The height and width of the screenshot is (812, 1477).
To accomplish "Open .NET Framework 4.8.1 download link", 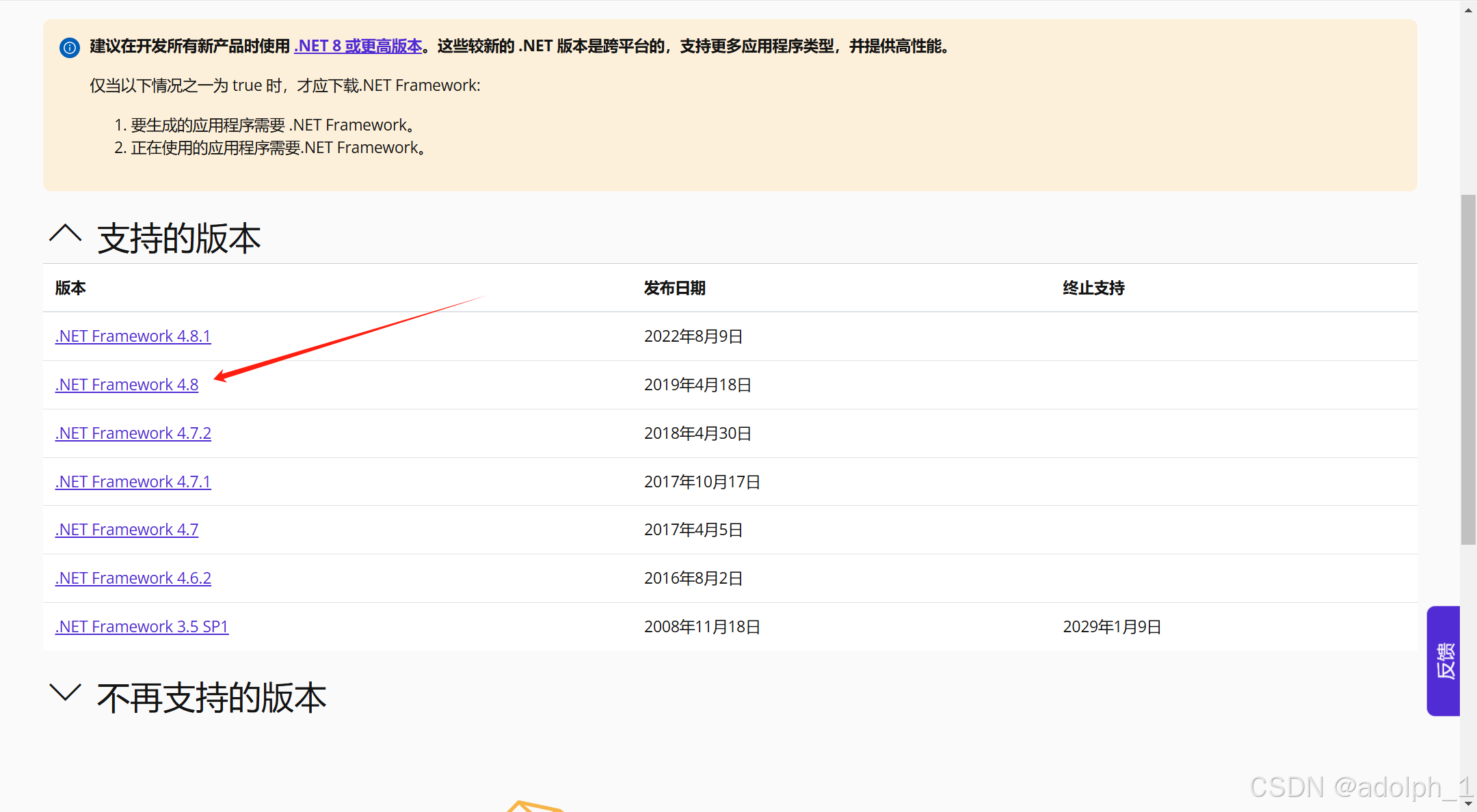I will 133,336.
